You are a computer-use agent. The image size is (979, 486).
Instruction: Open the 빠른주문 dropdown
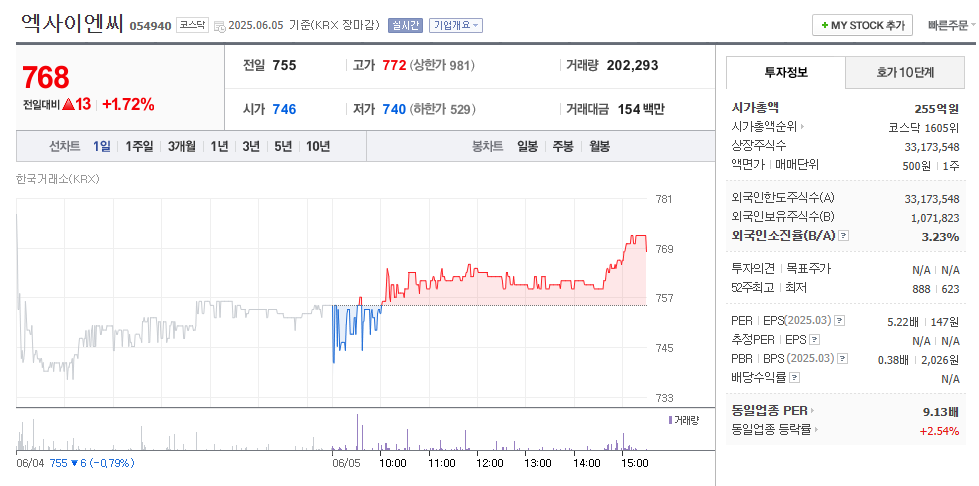952,26
